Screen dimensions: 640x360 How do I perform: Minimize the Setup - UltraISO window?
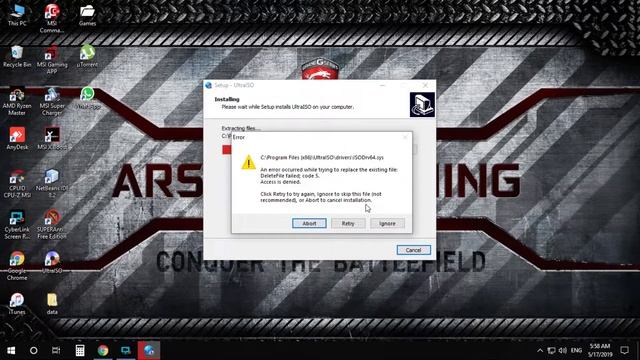click(382, 85)
